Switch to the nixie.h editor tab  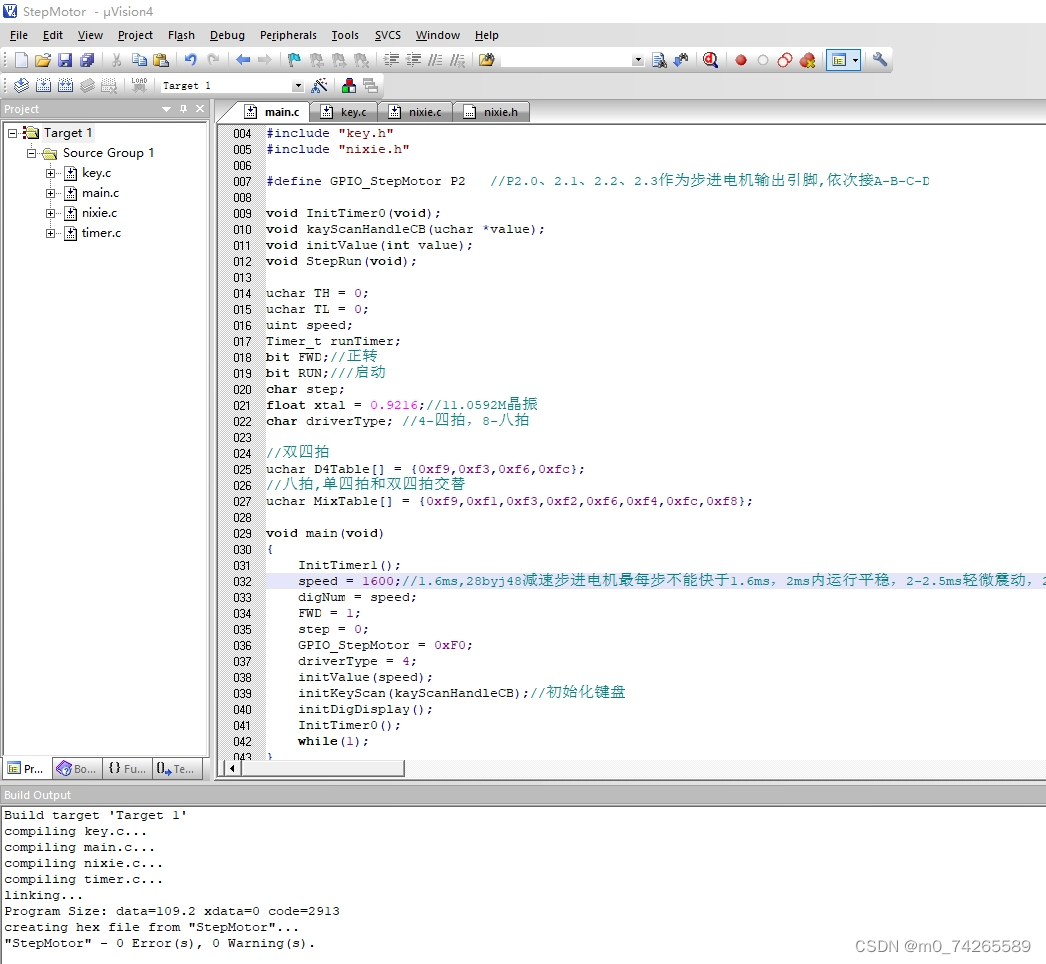coord(492,112)
